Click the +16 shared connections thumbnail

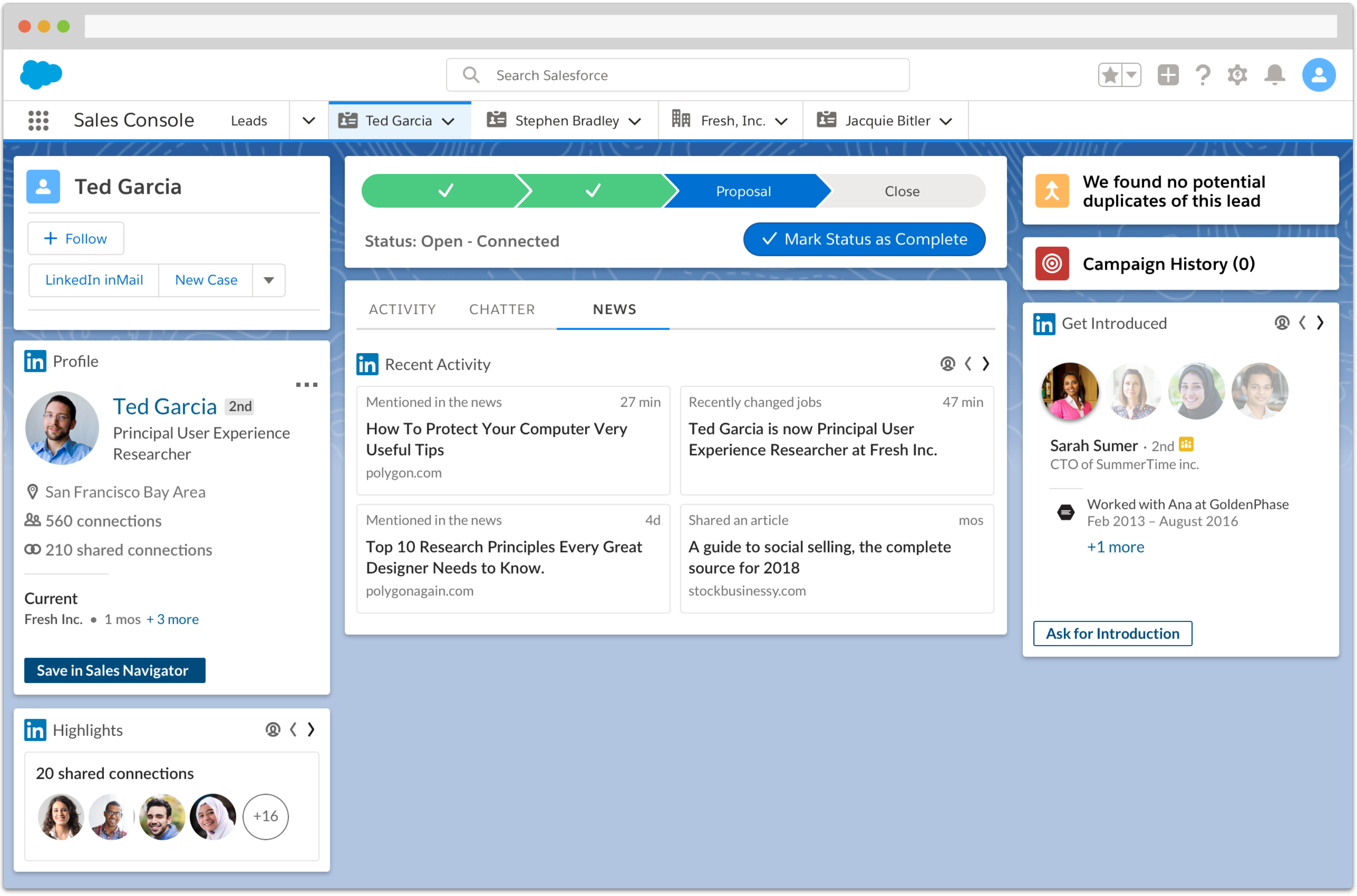pyautogui.click(x=264, y=816)
